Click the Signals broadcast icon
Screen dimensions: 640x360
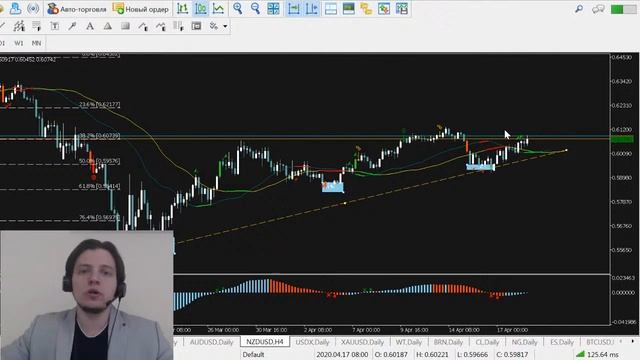(x=33, y=8)
